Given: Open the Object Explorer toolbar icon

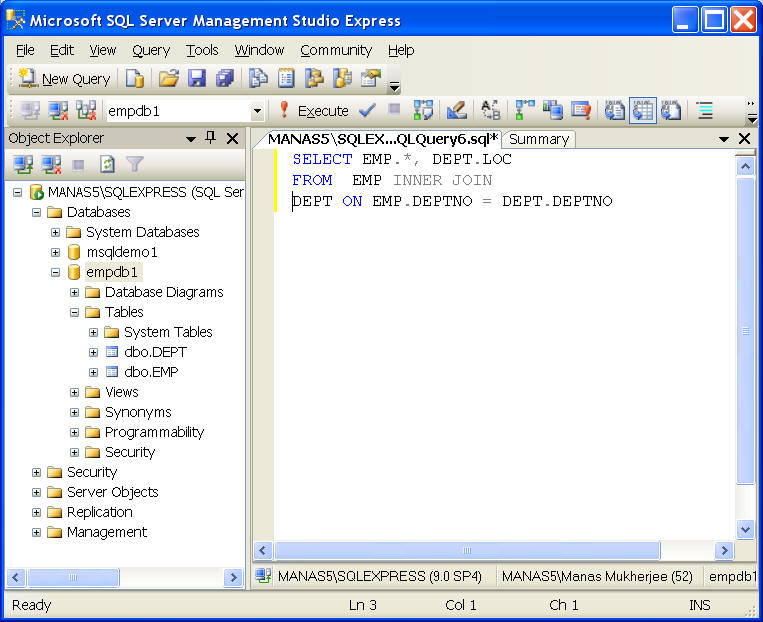Looking at the screenshot, I should point(314,78).
